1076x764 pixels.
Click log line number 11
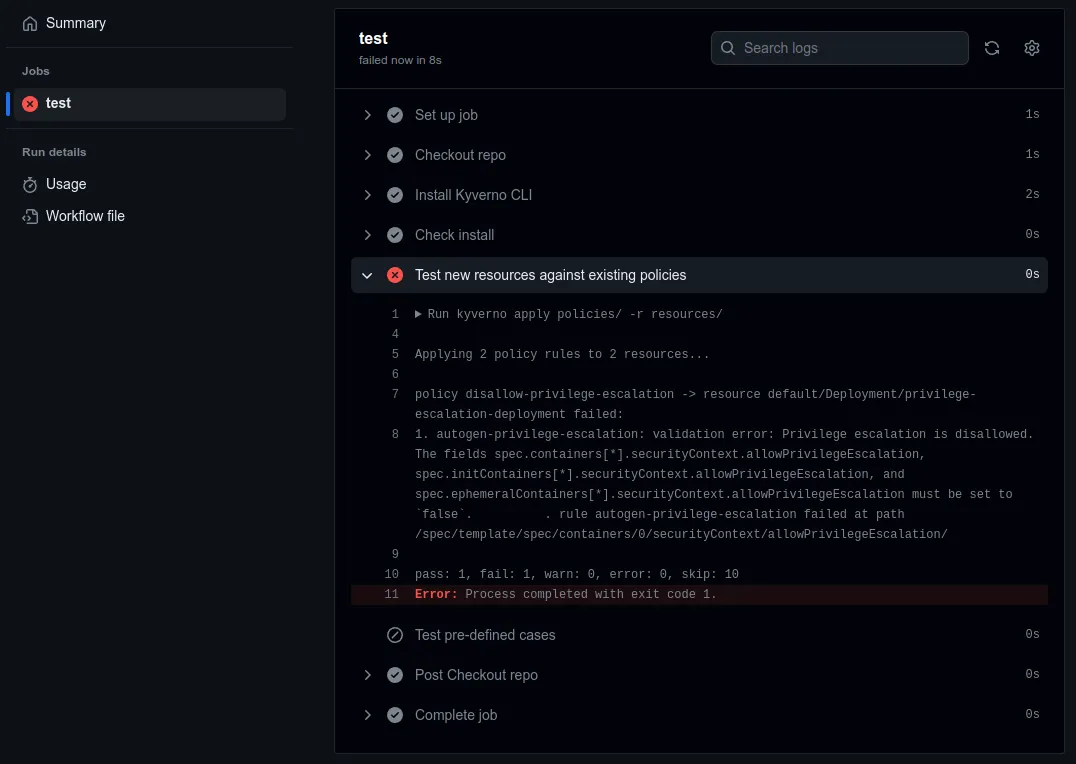click(392, 595)
